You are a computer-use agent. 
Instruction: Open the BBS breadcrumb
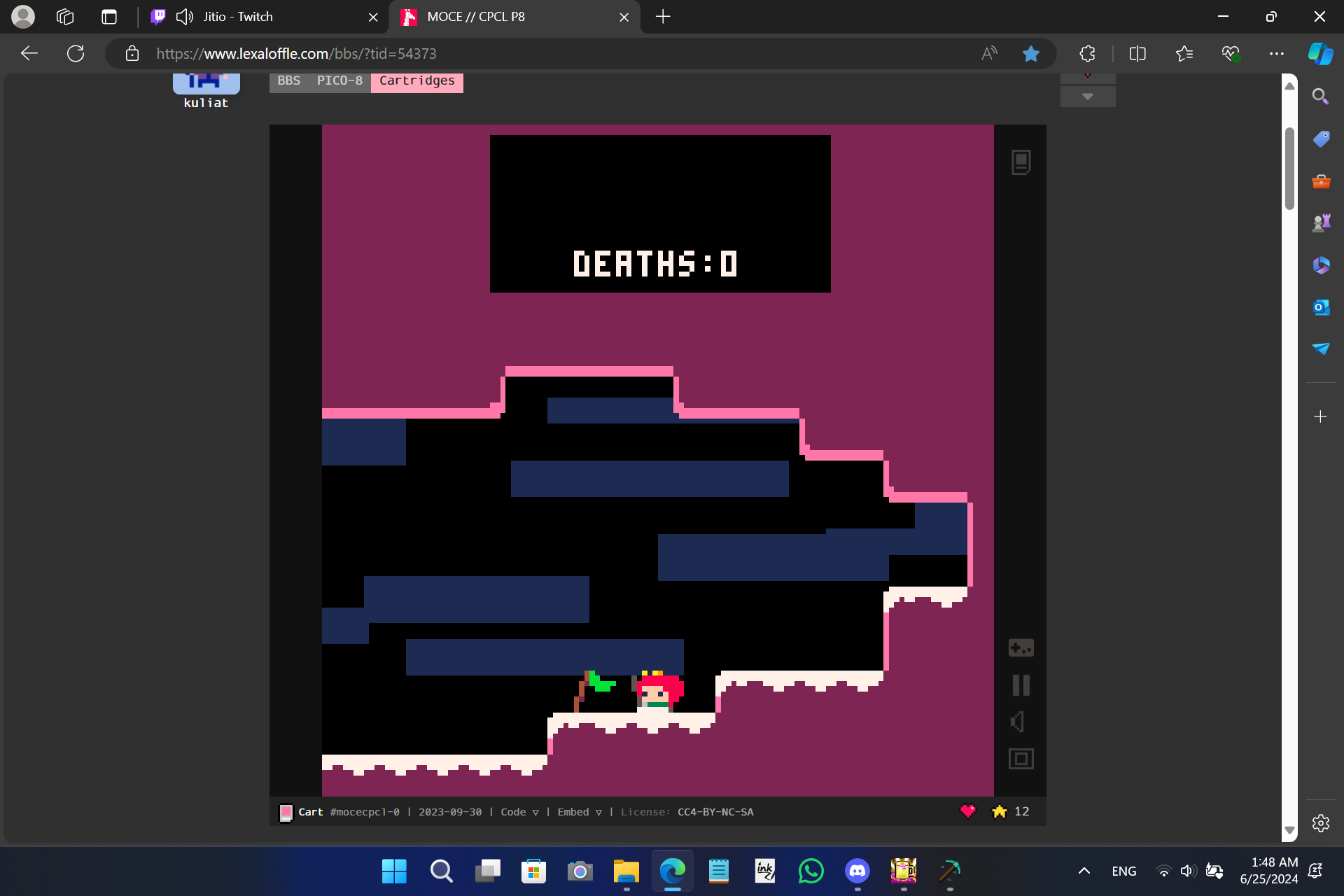[x=288, y=80]
